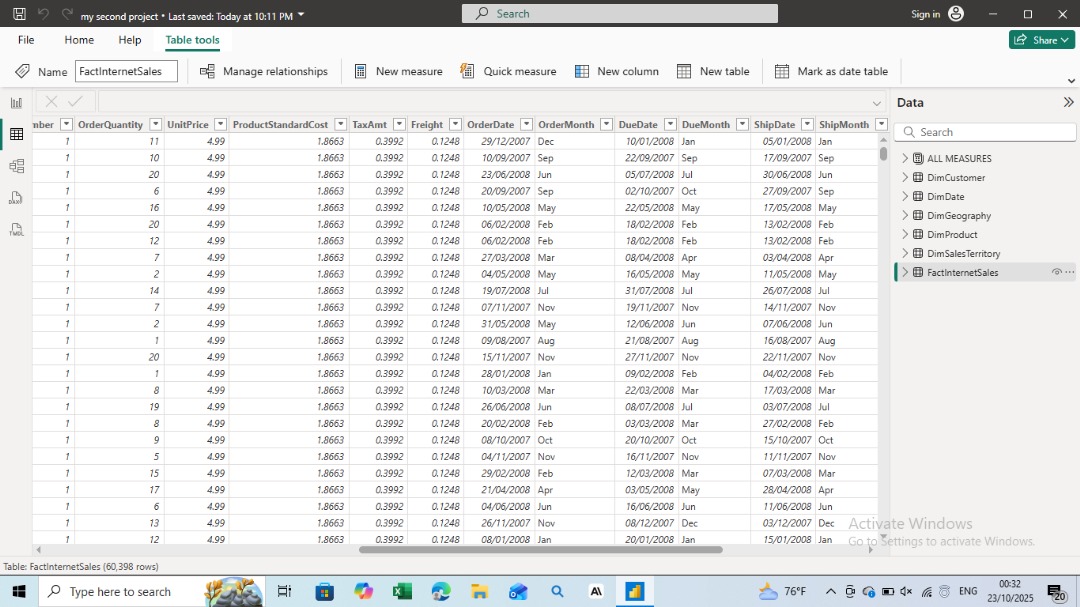Open ProductStandardCost column filter dropdown
This screenshot has height=607, width=1080.
(340, 124)
